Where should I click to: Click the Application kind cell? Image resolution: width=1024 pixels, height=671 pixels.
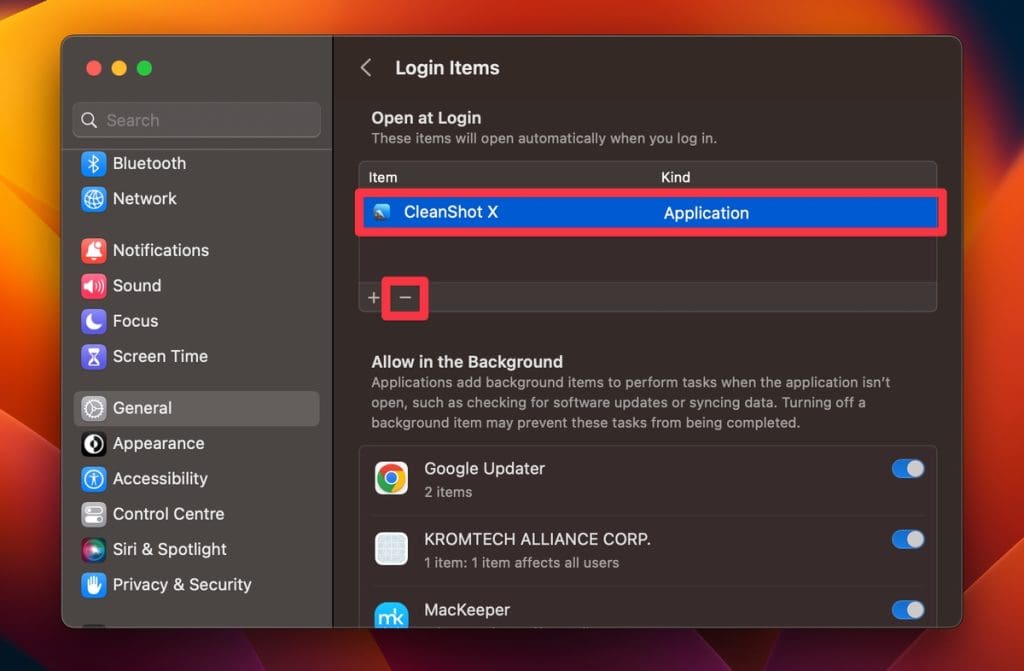(706, 213)
